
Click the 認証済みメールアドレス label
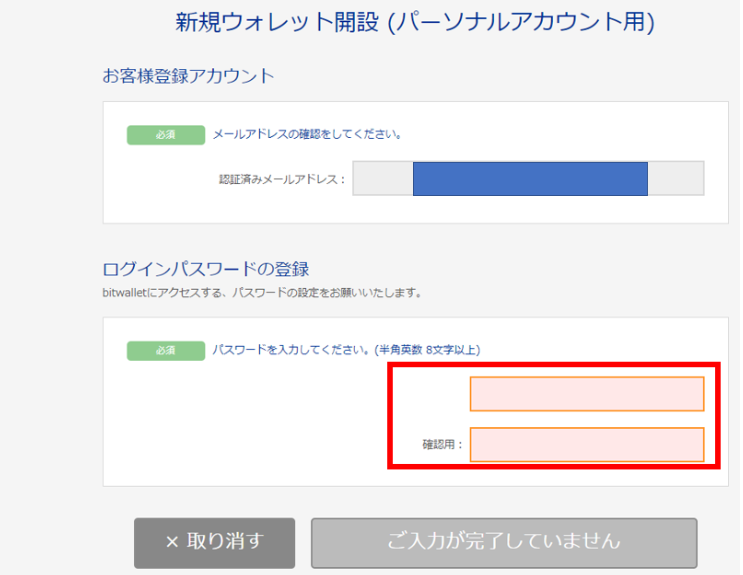(x=282, y=179)
